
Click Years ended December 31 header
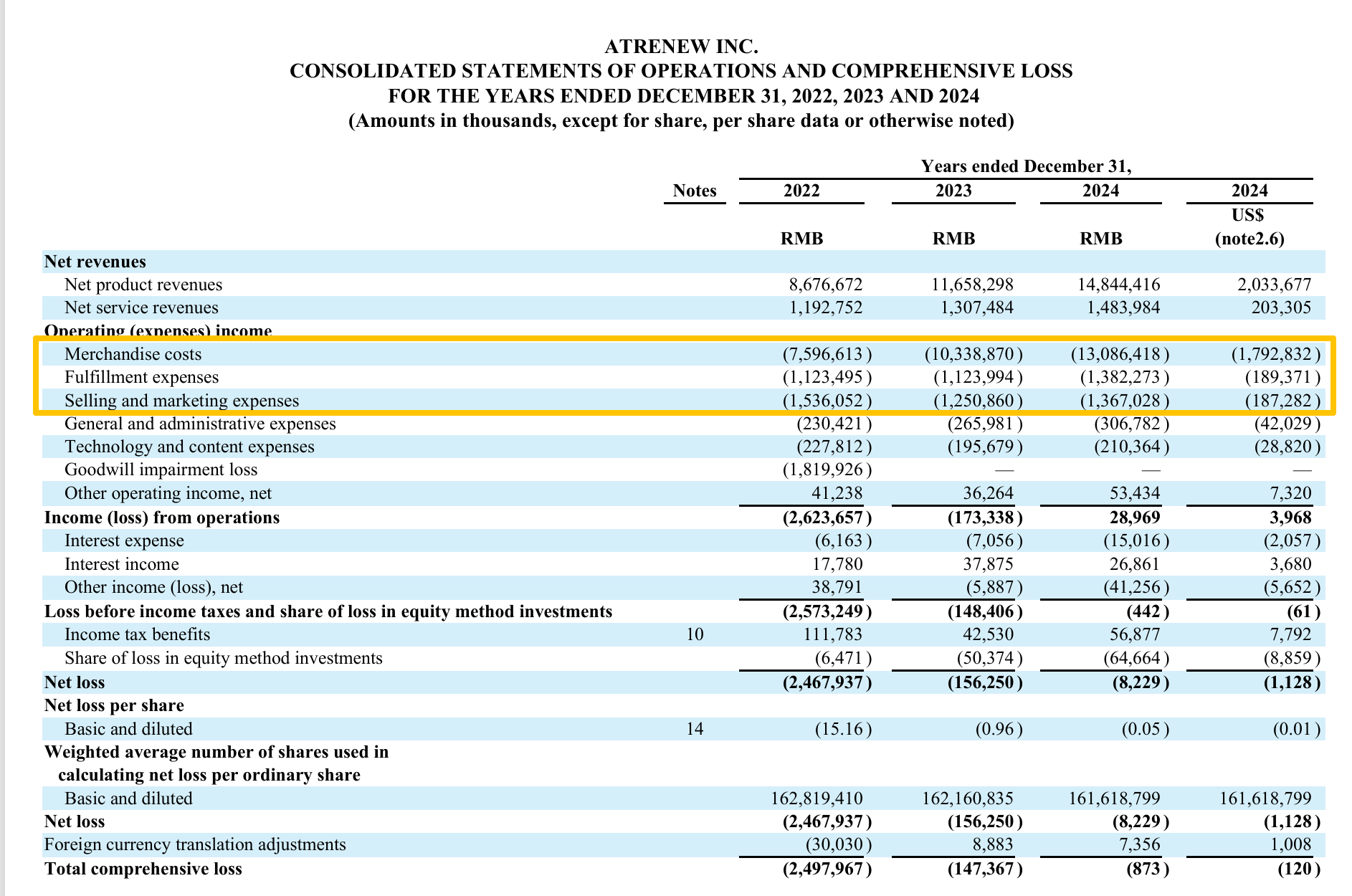point(1026,166)
